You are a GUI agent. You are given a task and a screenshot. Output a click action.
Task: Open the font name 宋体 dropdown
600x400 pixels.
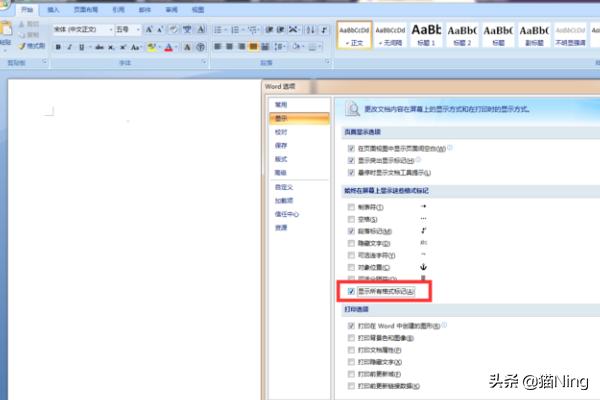click(x=111, y=29)
